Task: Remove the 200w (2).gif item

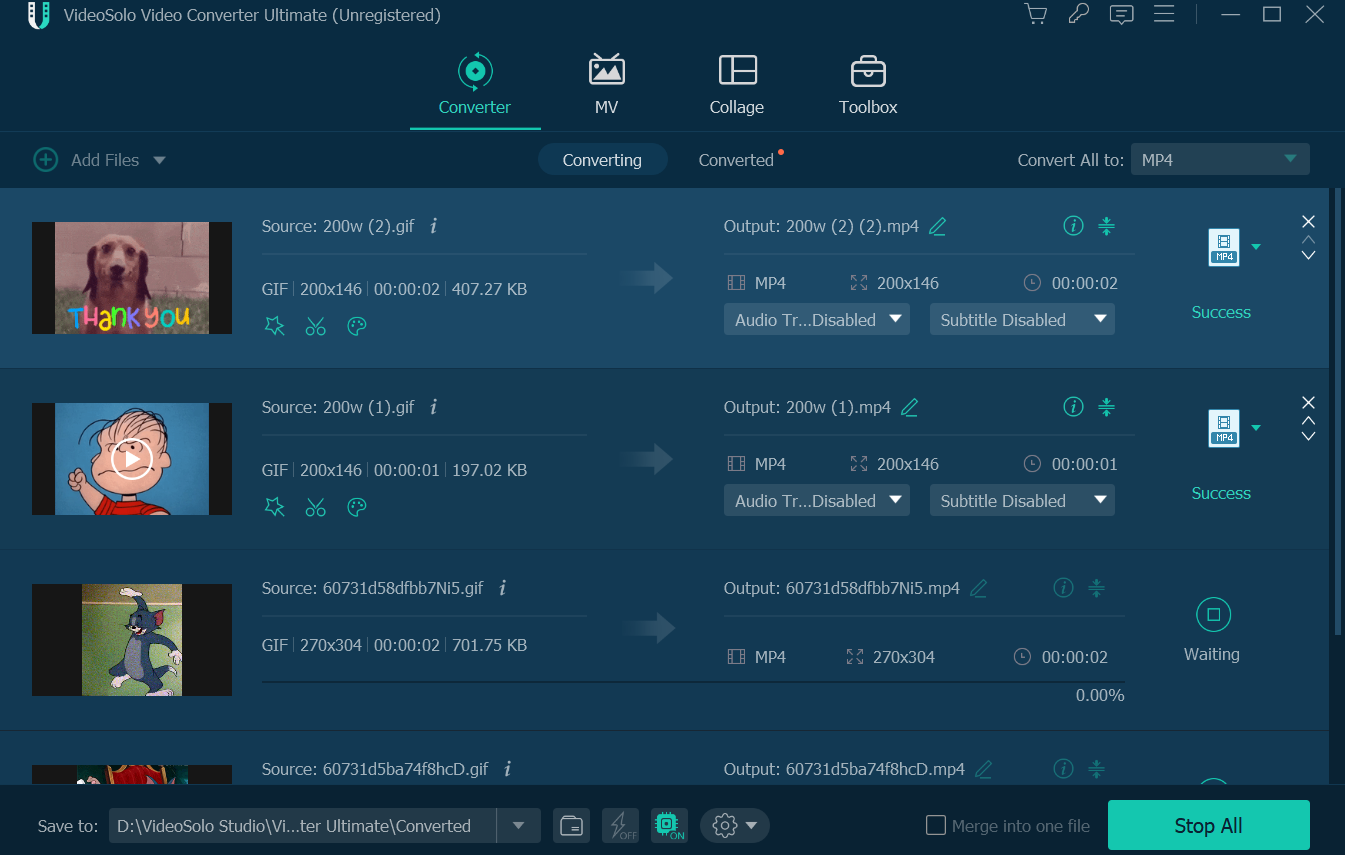Action: click(x=1308, y=221)
